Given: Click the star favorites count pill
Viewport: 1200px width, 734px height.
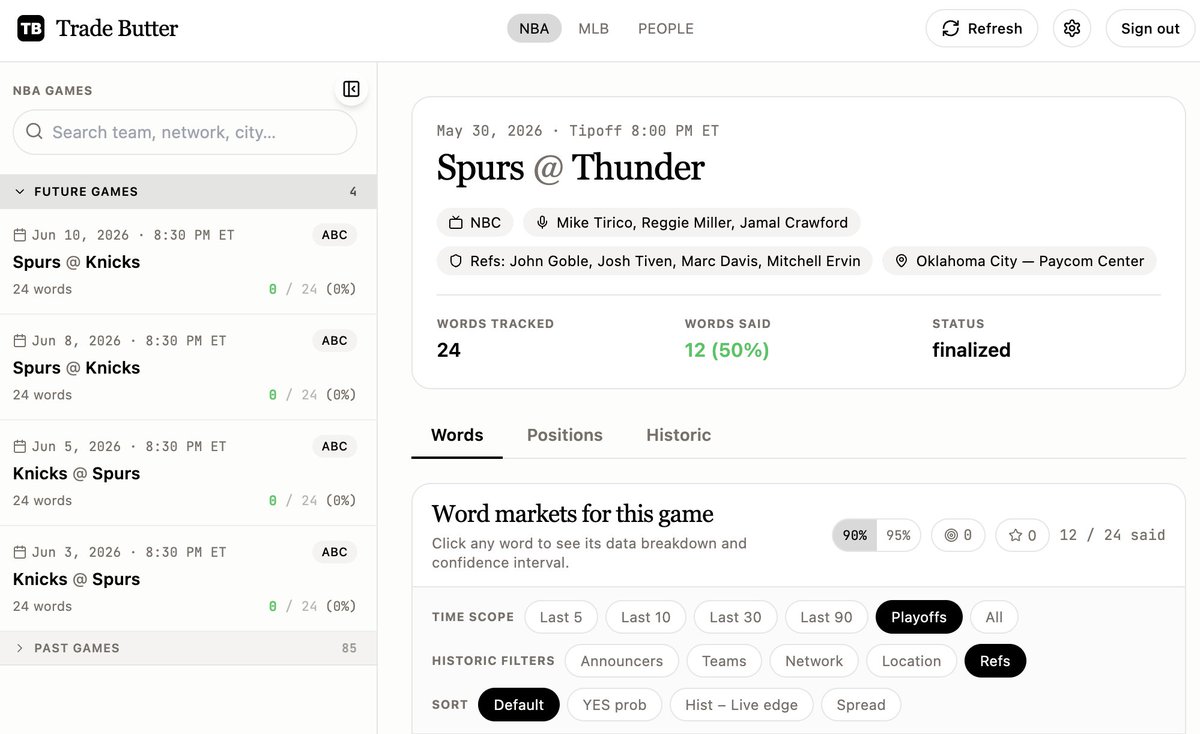Looking at the screenshot, I should (1021, 535).
